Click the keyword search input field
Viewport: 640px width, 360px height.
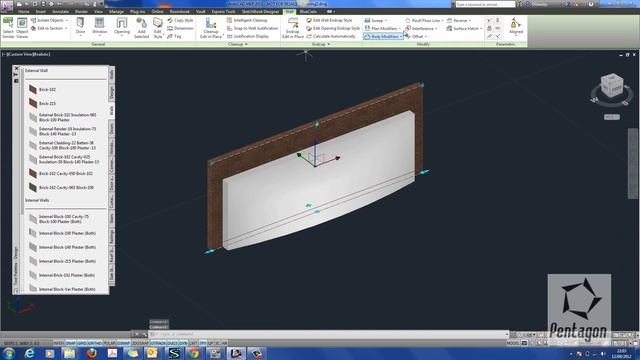click(485, 4)
